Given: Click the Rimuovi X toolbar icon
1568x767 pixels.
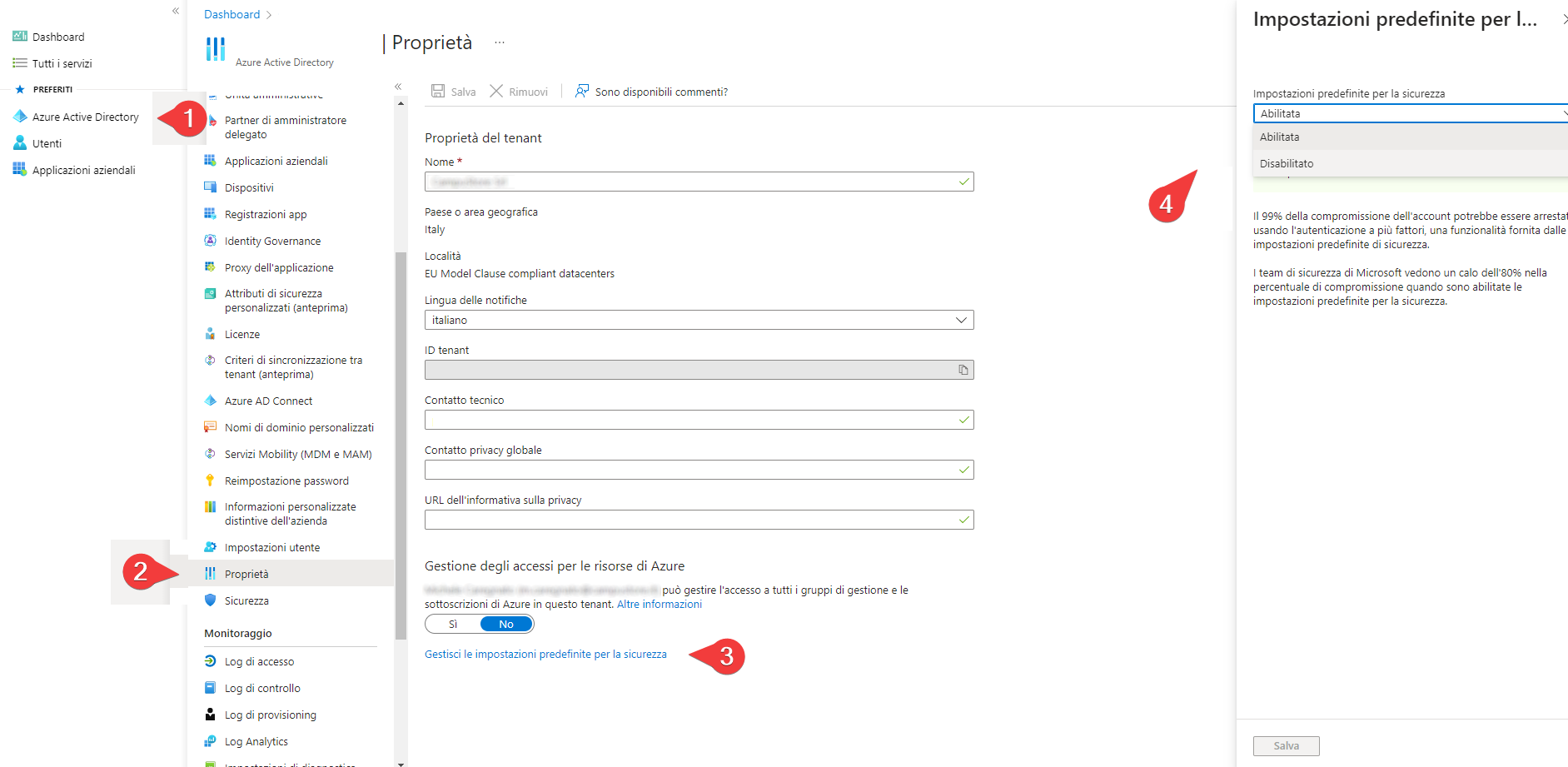Looking at the screenshot, I should pos(496,91).
